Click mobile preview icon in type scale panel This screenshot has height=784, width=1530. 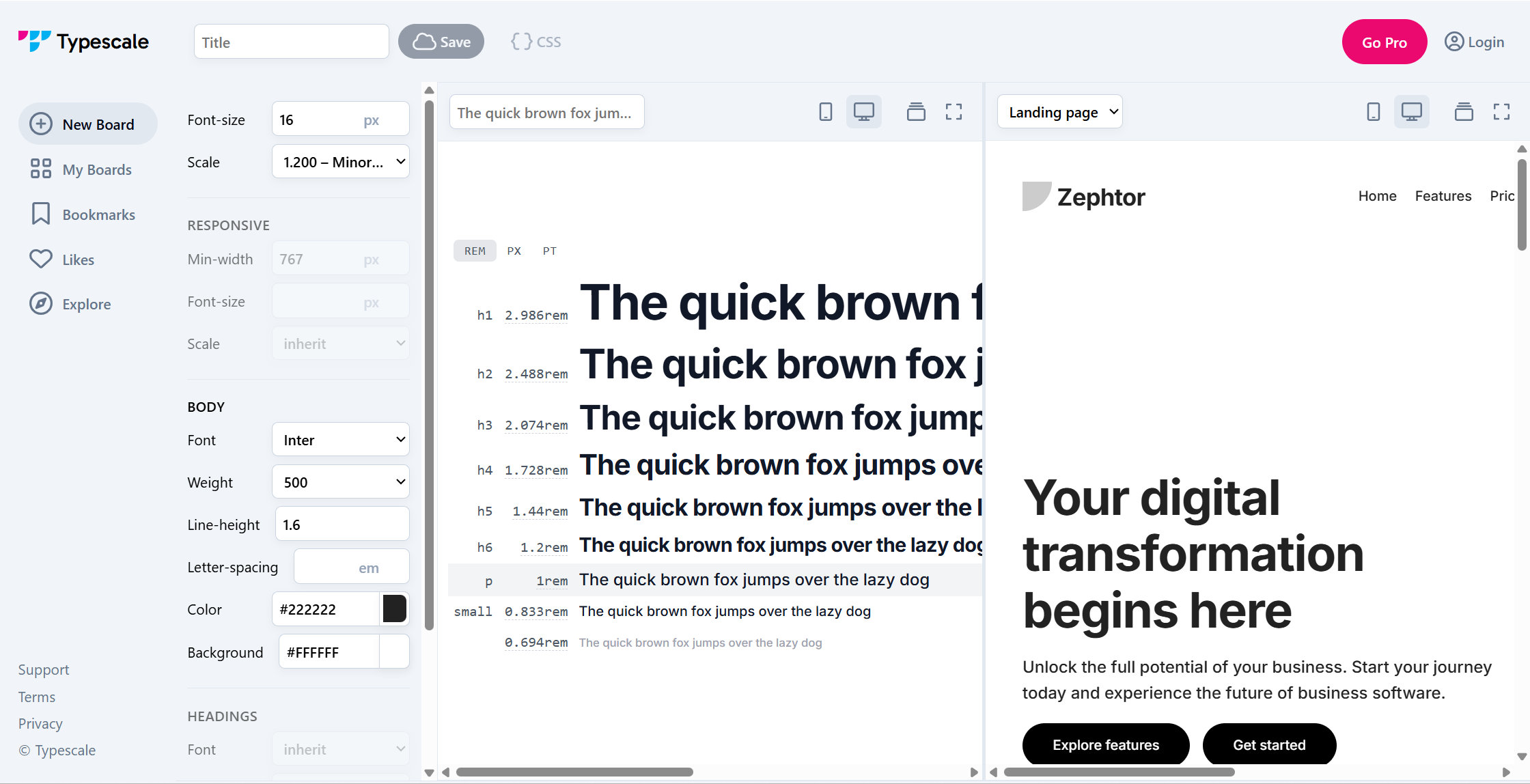[825, 112]
